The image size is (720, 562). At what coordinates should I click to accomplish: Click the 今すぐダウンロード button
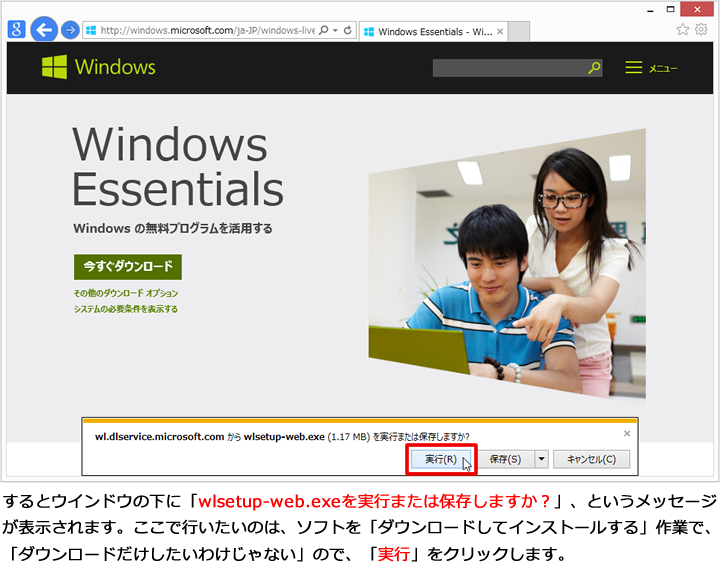tap(128, 267)
